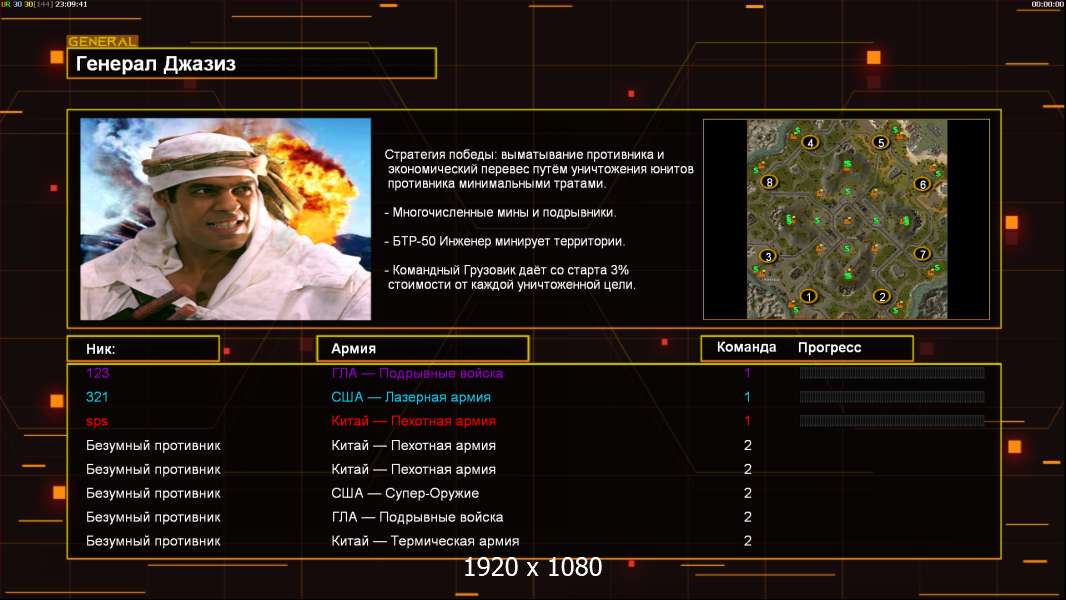
Task: Click the general's portrait image
Action: click(x=225, y=219)
